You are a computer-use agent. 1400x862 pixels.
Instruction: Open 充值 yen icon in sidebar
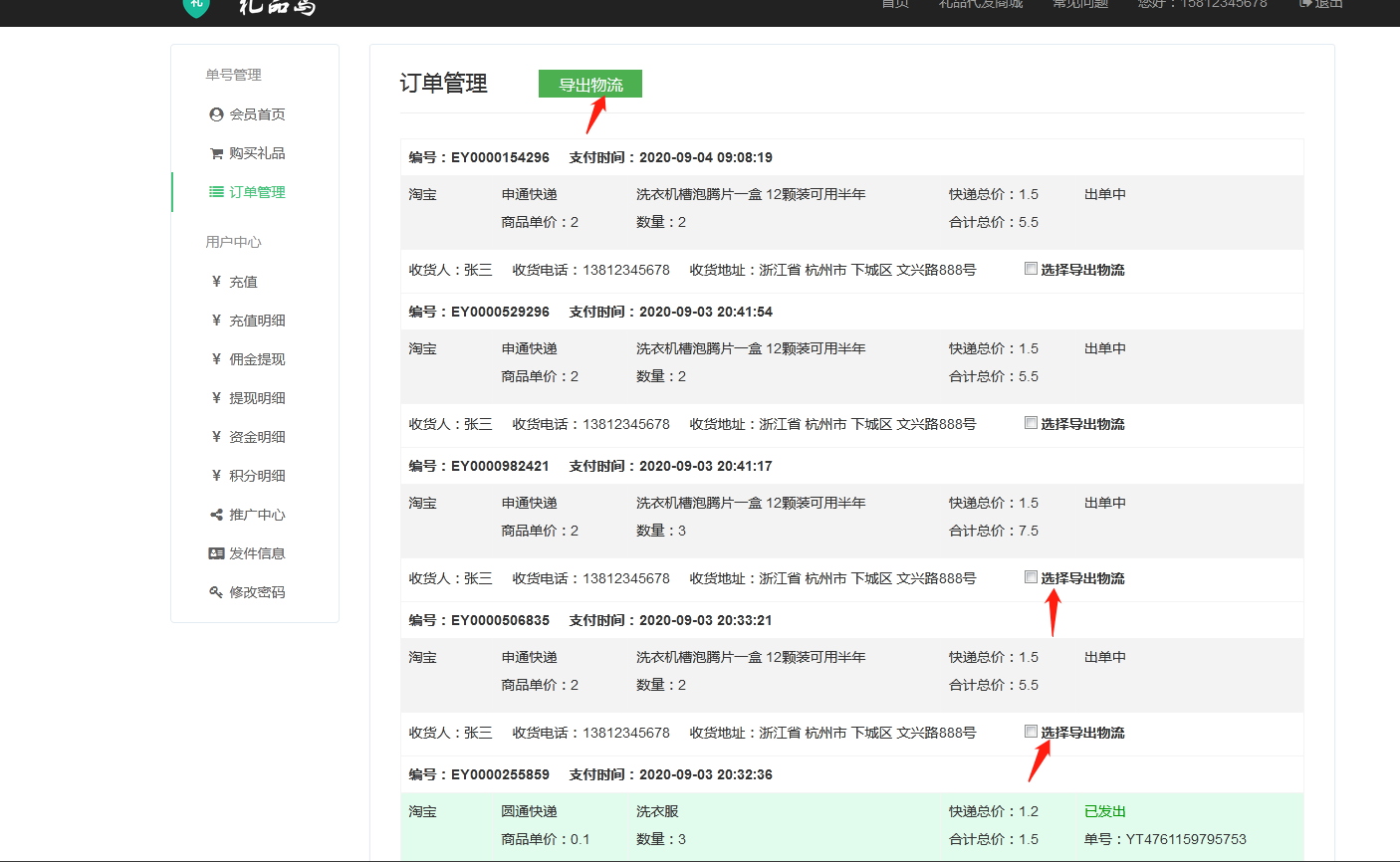(x=216, y=282)
